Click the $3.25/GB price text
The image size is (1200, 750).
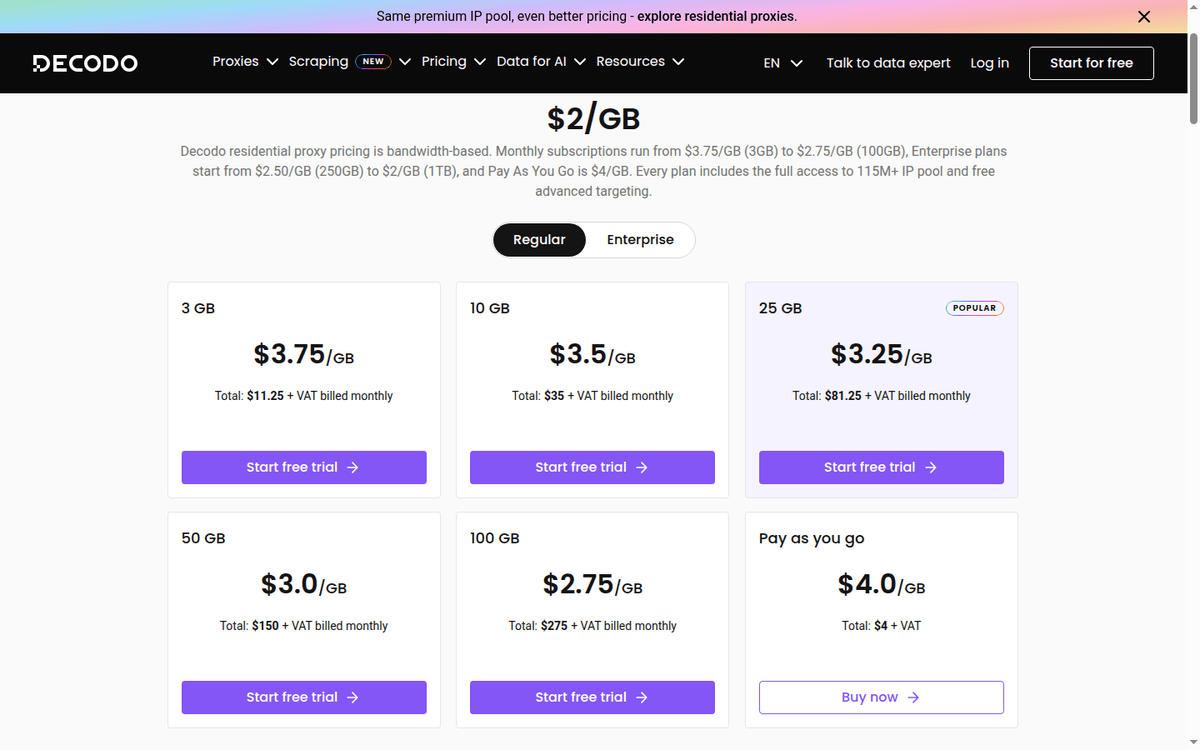click(881, 355)
